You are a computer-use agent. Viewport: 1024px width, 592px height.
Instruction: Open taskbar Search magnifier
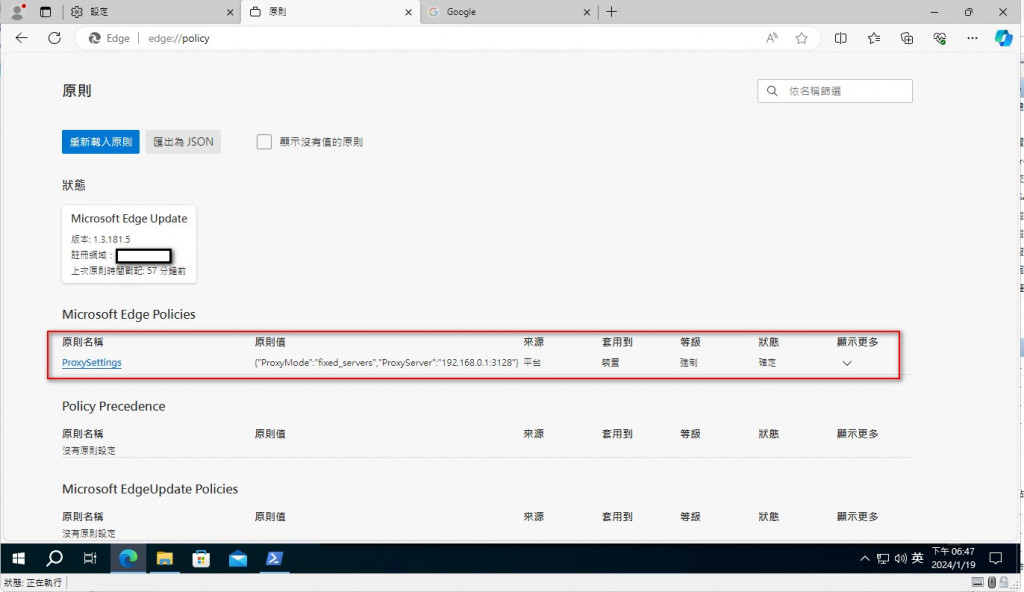[x=54, y=558]
